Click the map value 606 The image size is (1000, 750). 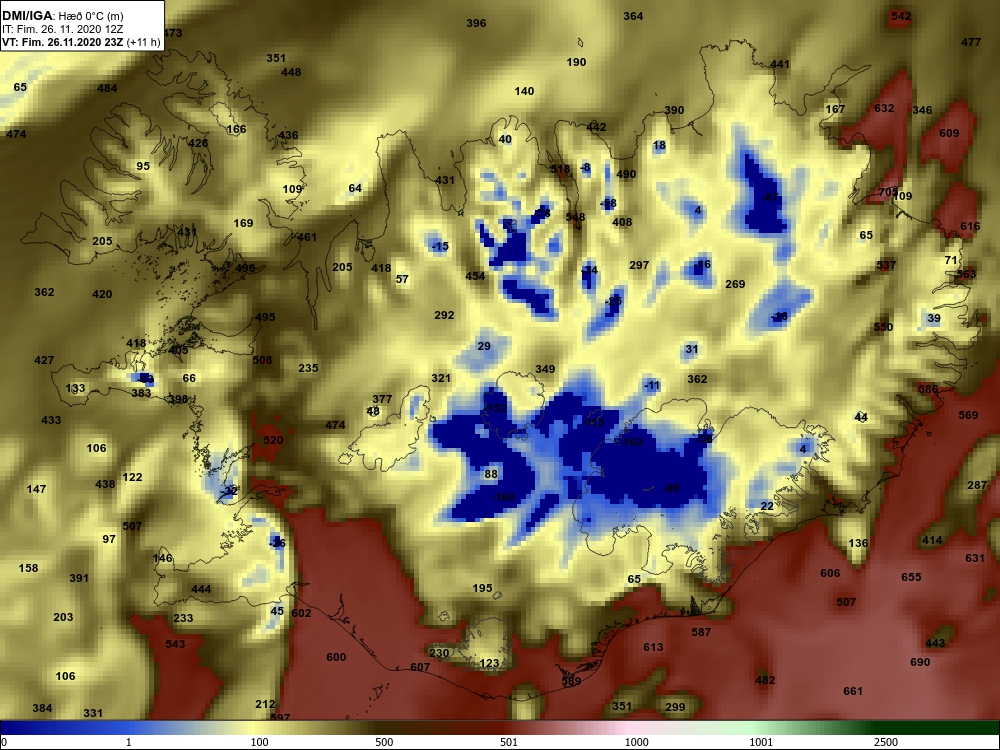tap(830, 573)
